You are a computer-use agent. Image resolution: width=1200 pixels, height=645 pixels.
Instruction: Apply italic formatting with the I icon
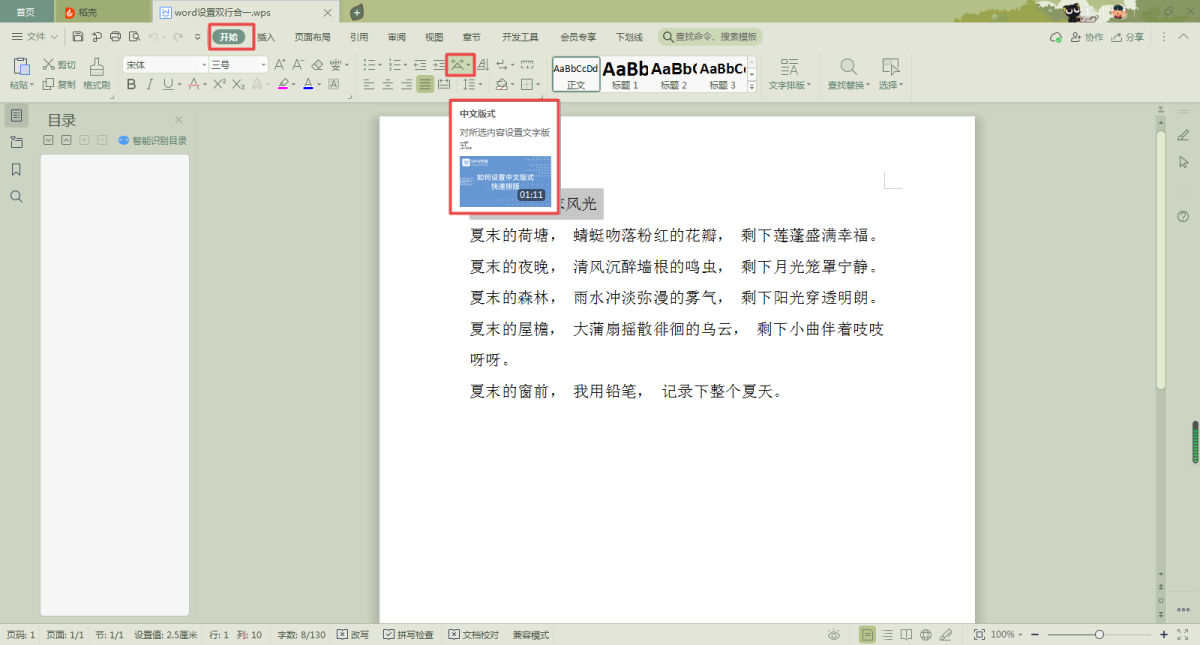tap(151, 85)
